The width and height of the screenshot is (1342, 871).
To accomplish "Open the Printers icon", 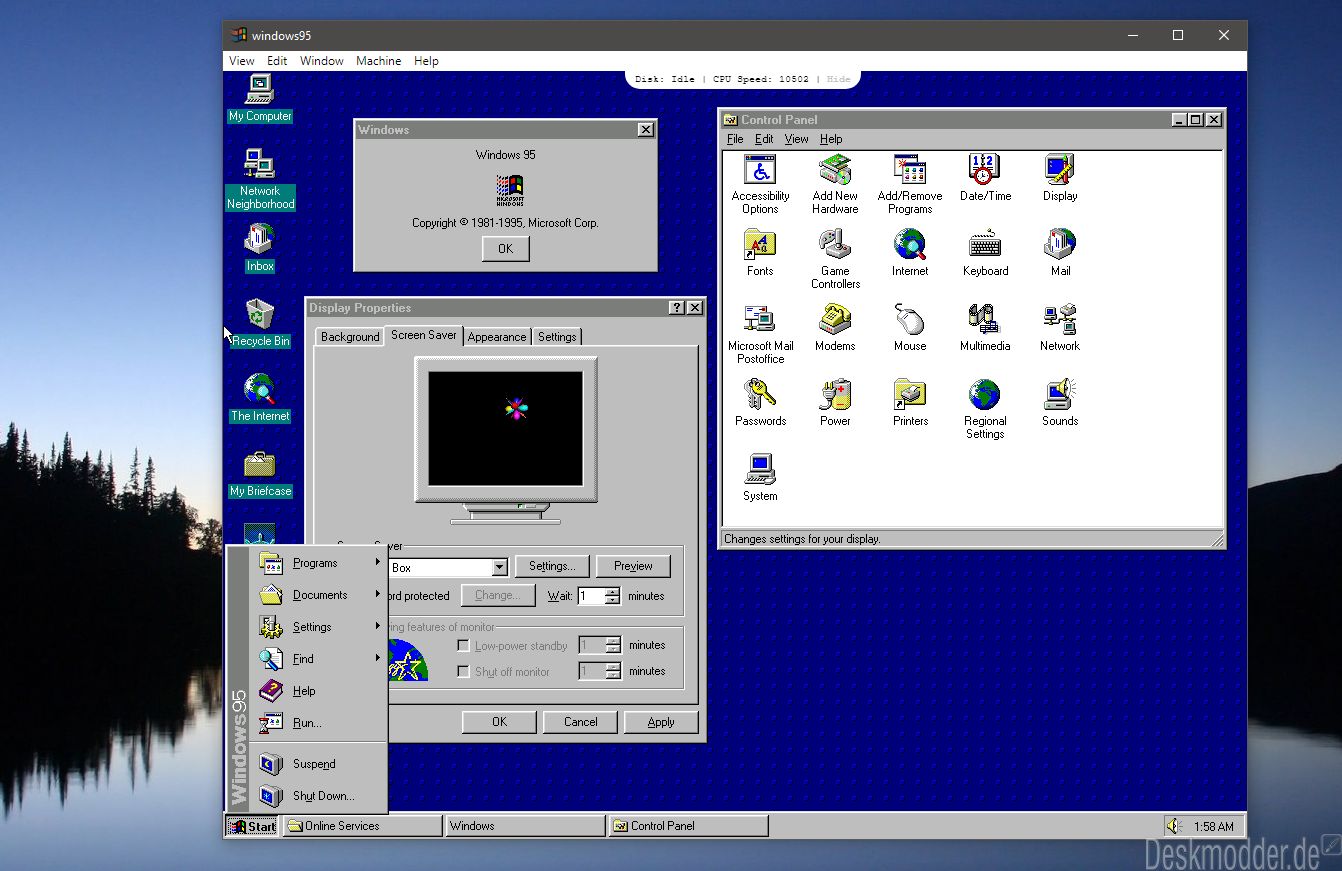I will coord(910,403).
